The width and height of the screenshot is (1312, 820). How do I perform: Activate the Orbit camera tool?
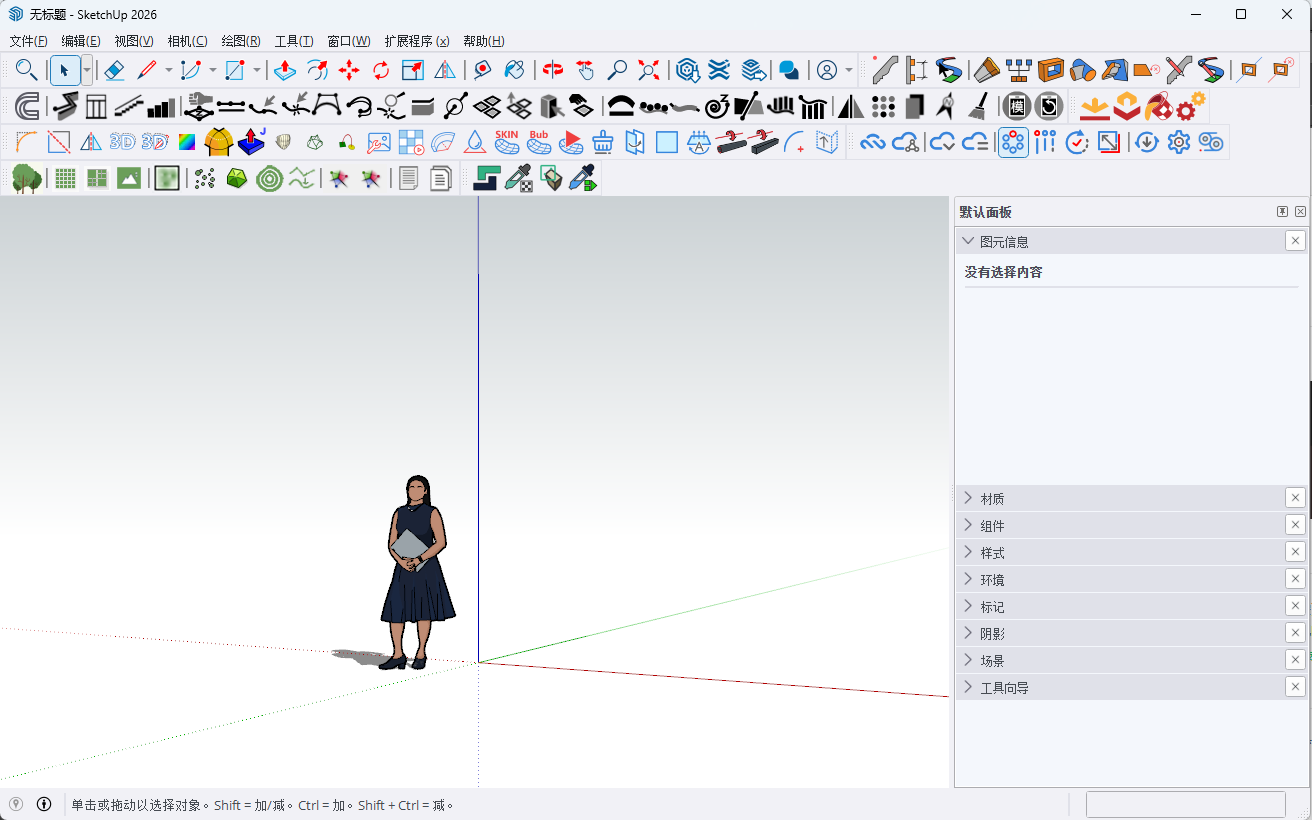pyautogui.click(x=553, y=70)
